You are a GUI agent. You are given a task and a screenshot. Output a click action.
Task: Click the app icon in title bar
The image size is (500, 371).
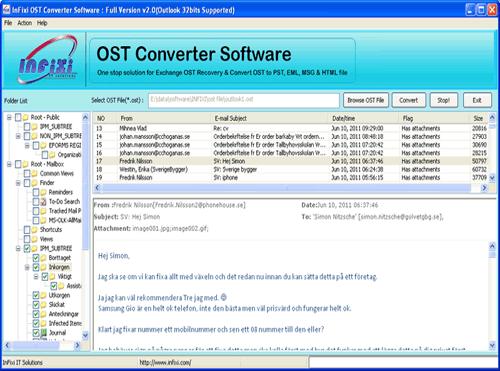[x=6, y=10]
